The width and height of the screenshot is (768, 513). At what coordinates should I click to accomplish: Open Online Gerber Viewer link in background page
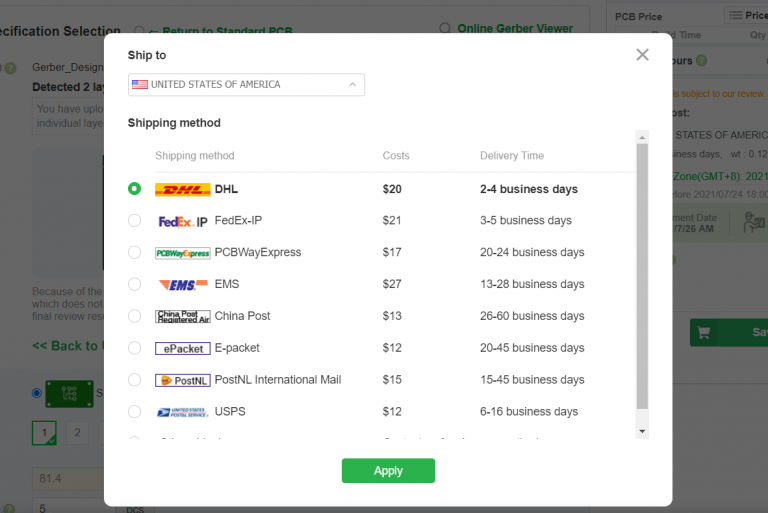click(x=515, y=28)
